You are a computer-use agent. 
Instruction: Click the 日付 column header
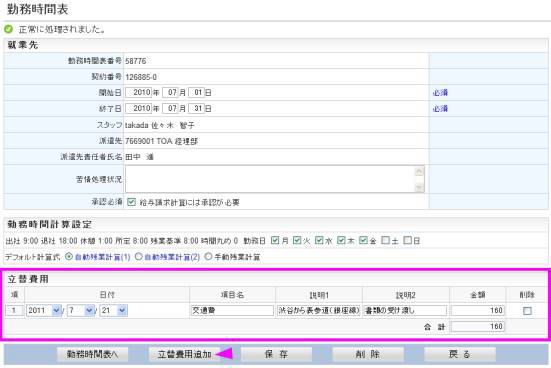point(107,295)
